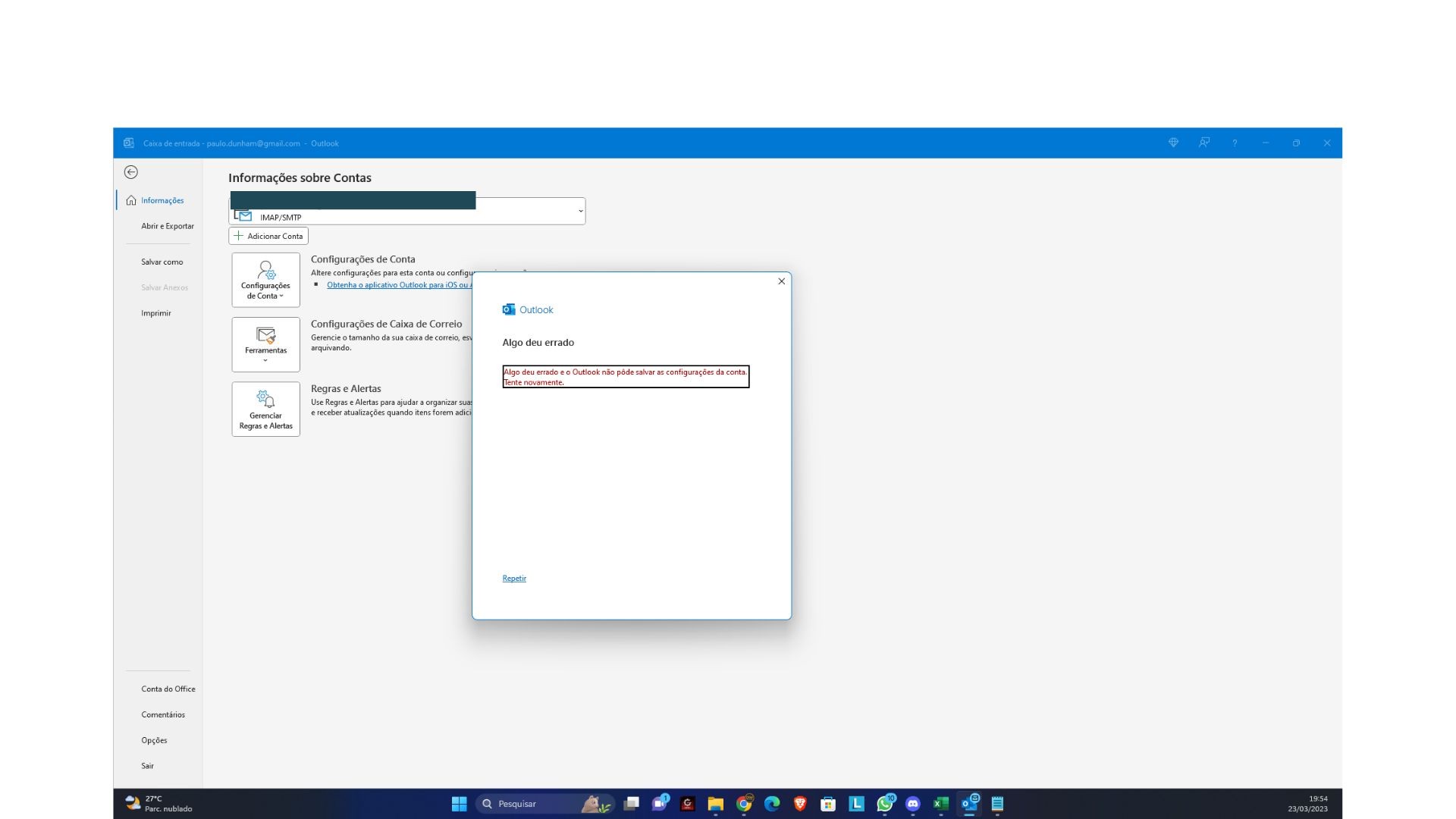Click the feedback person icon in title bar
The image size is (1456, 819).
(1203, 143)
